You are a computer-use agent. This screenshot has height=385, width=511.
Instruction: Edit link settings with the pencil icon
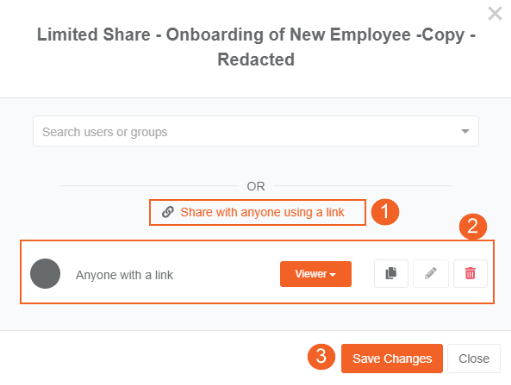(431, 273)
